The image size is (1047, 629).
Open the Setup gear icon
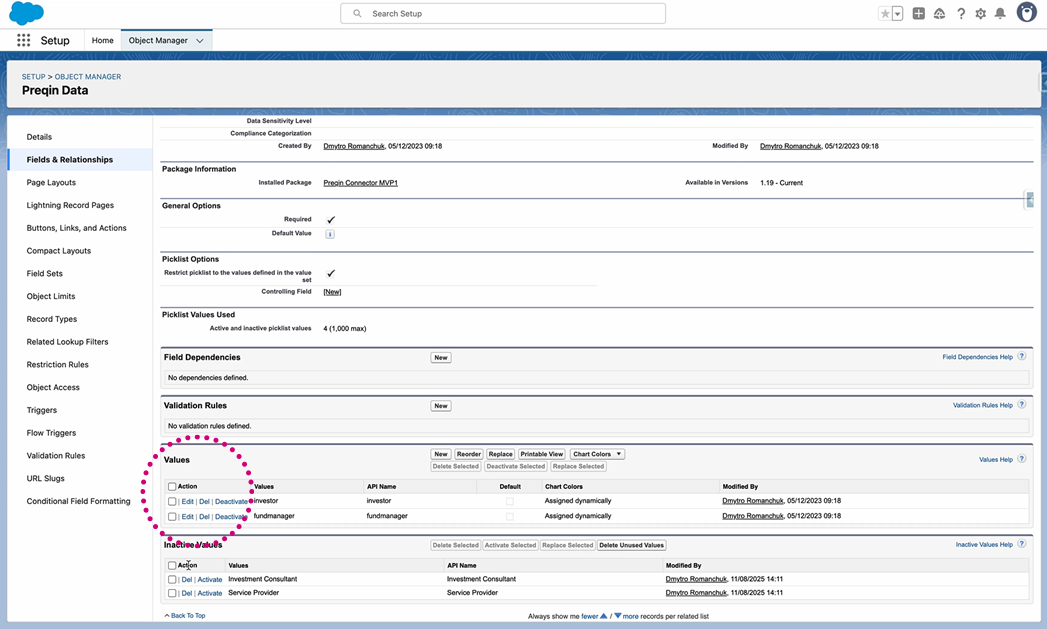point(980,14)
